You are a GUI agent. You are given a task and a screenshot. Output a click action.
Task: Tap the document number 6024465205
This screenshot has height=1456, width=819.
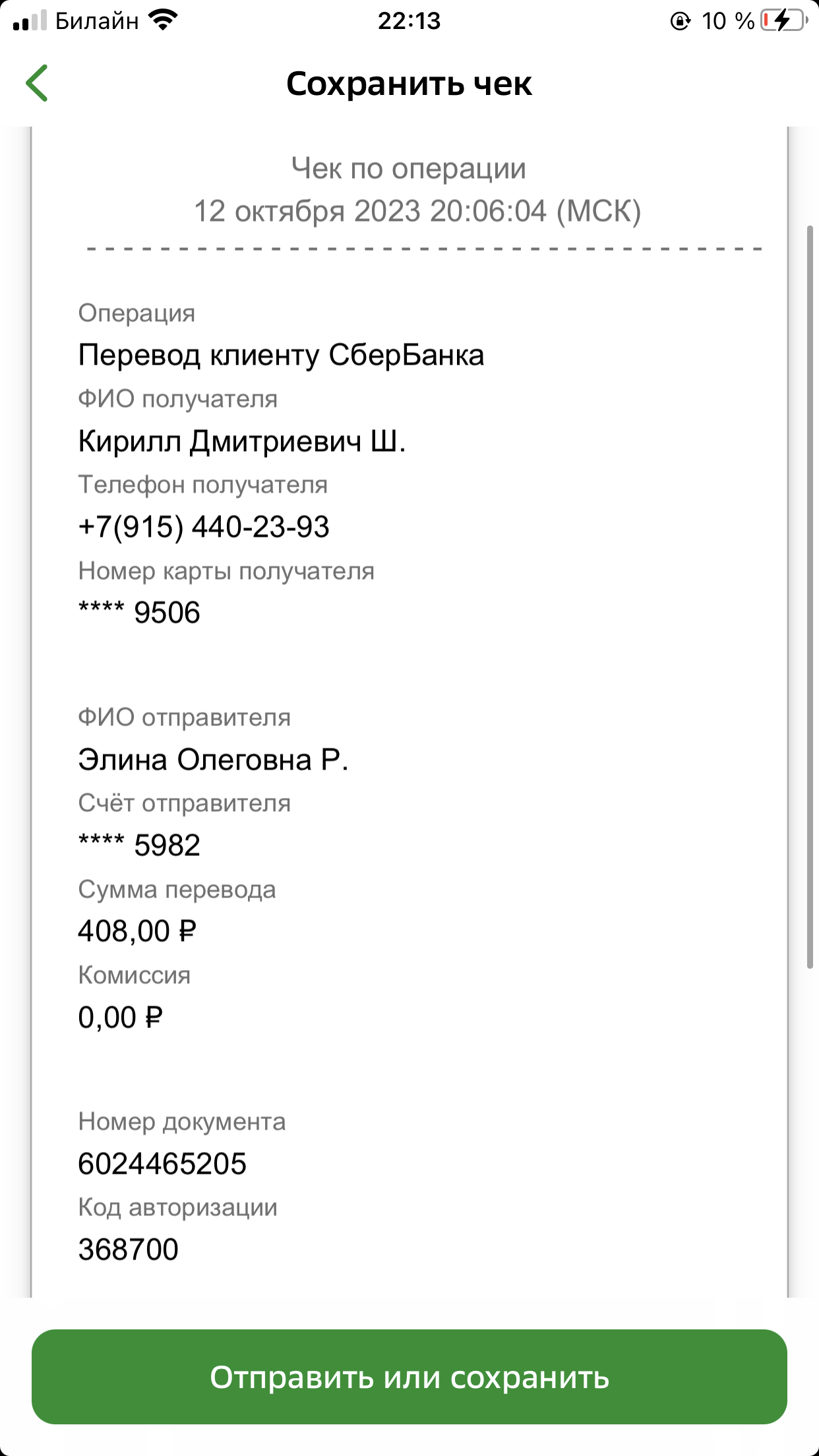pos(162,1164)
